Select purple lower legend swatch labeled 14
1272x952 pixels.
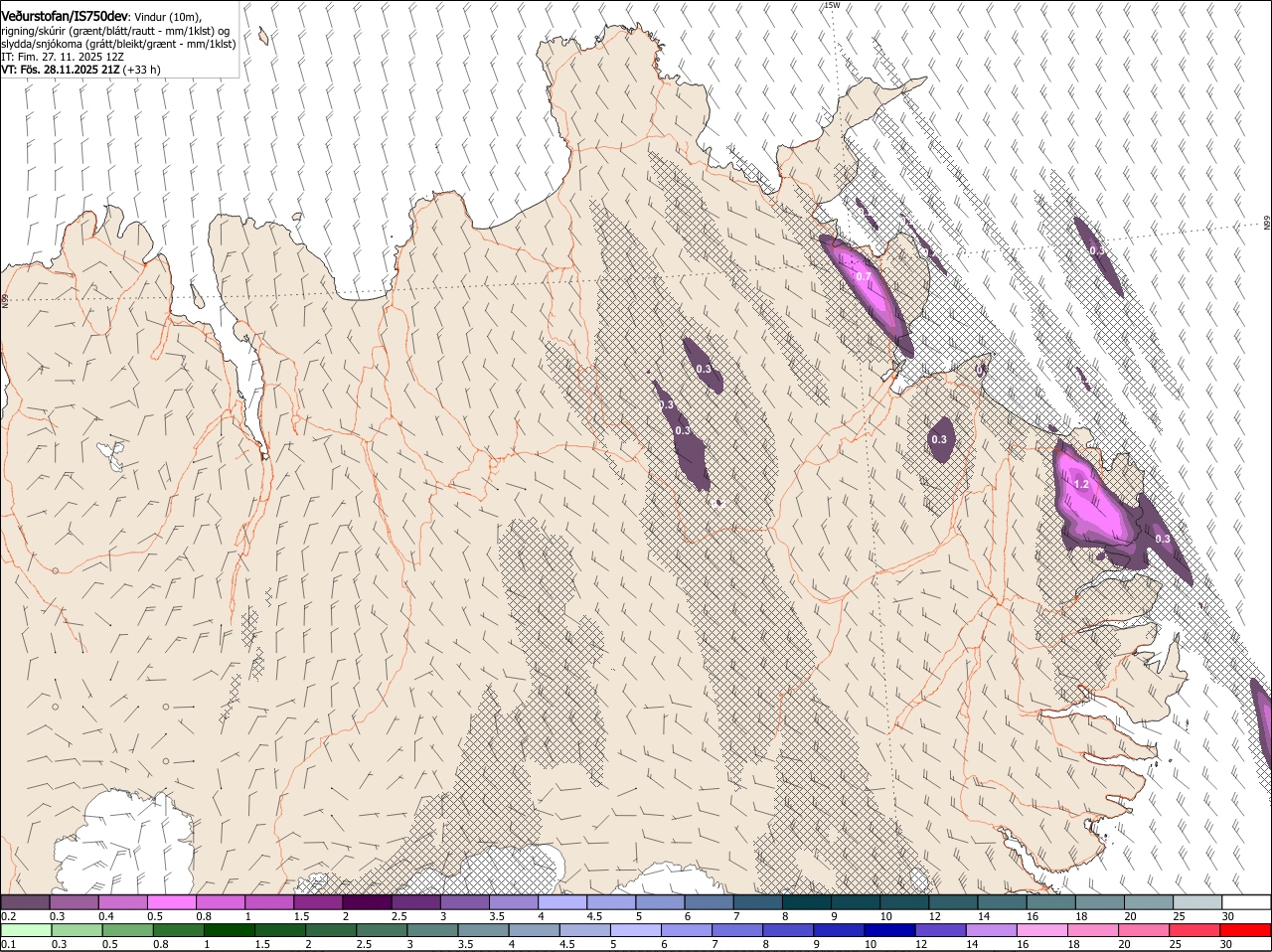coord(992,930)
